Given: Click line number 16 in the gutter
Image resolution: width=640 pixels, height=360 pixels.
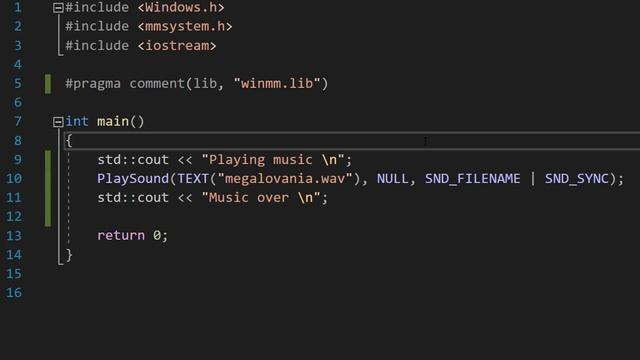Looking at the screenshot, I should click(14, 293).
